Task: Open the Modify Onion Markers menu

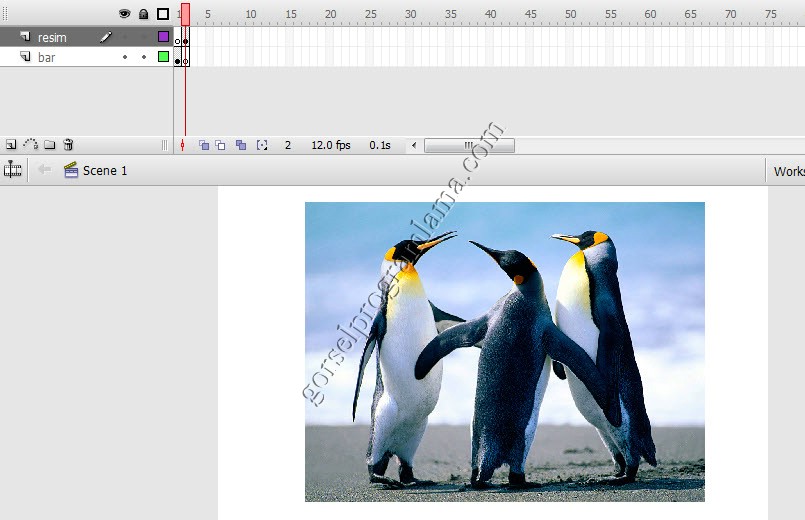Action: point(262,145)
